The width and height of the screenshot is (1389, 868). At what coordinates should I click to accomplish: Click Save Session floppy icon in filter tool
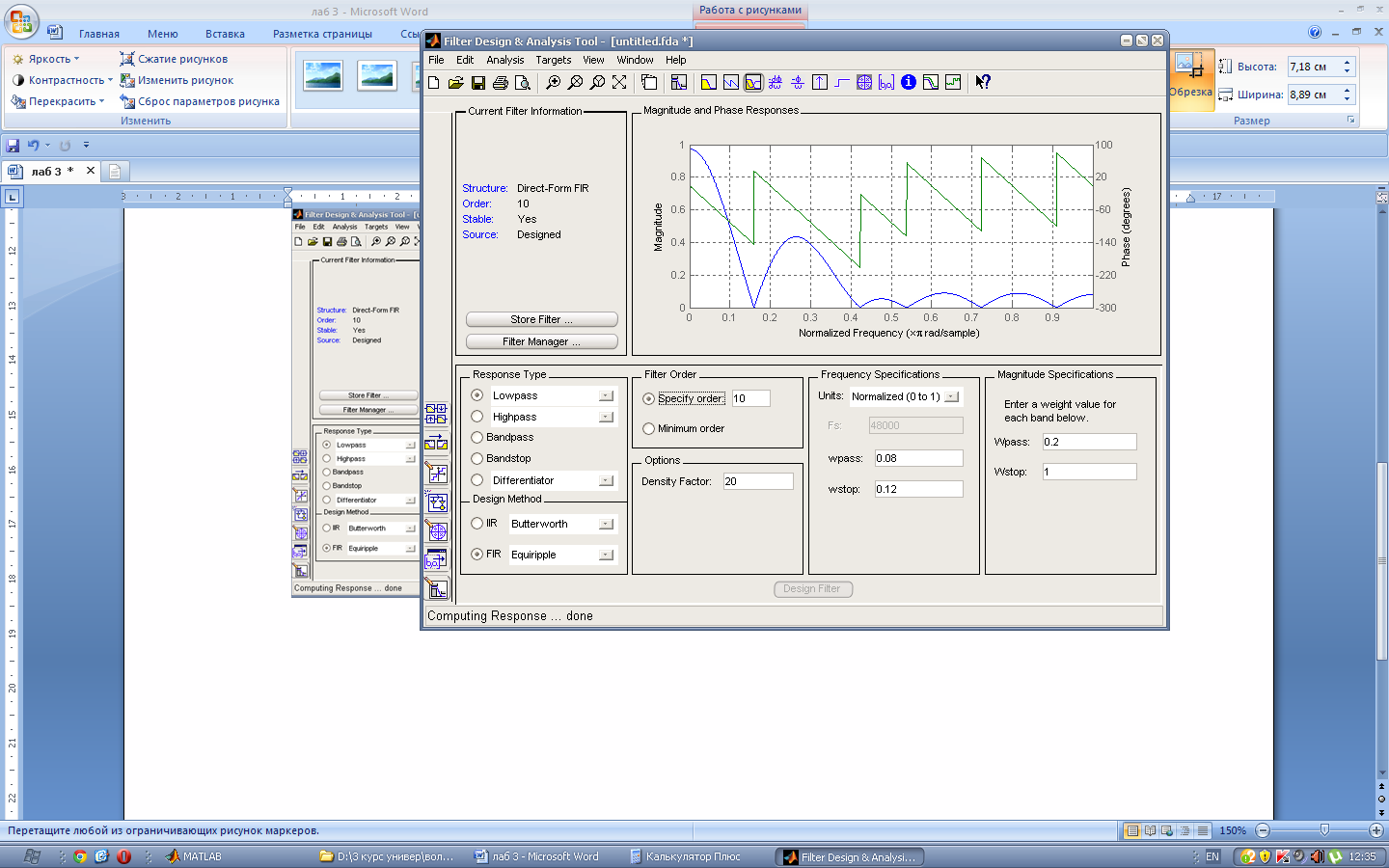tap(478, 83)
